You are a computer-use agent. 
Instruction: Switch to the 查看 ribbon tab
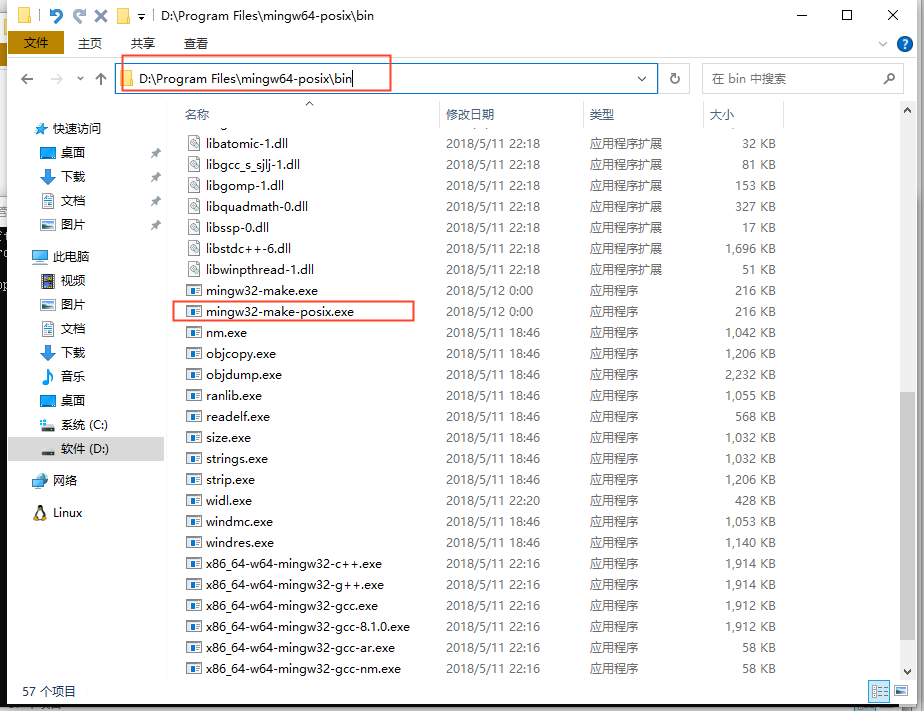pos(196,44)
